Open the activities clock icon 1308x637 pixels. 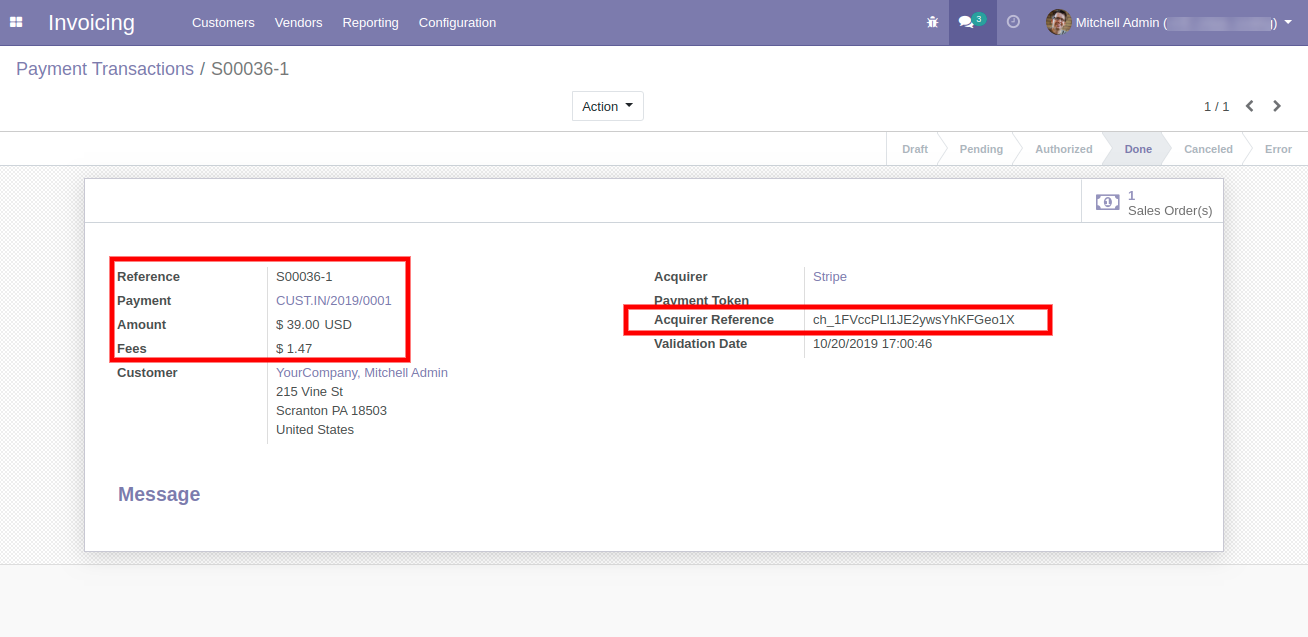(x=1013, y=22)
